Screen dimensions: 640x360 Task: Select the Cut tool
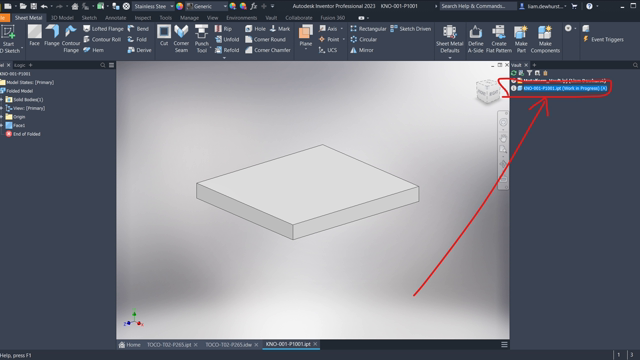coord(164,35)
